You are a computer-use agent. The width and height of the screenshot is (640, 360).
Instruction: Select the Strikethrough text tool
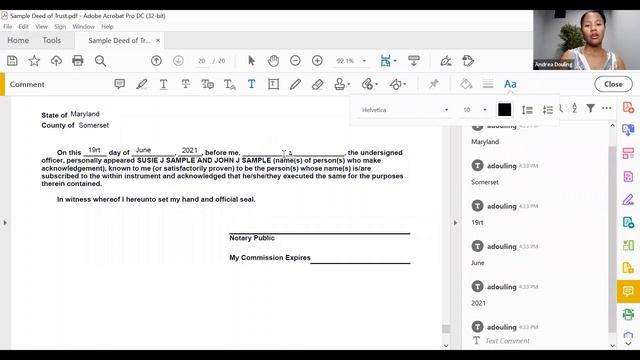[185, 84]
